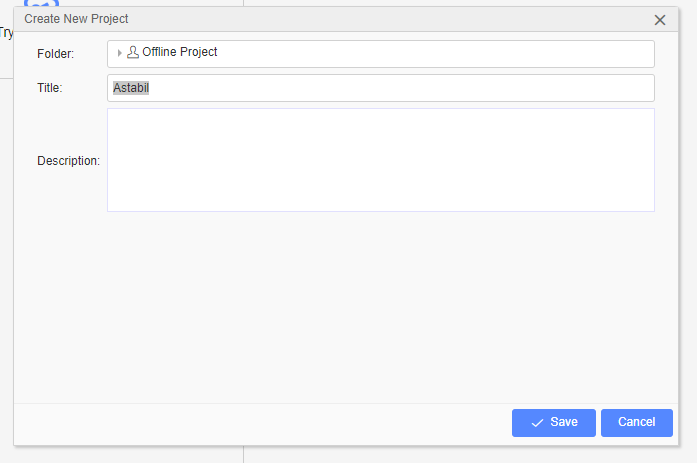This screenshot has width=697, height=463.
Task: Click the highlighted Astabil text
Action: pyautogui.click(x=131, y=88)
